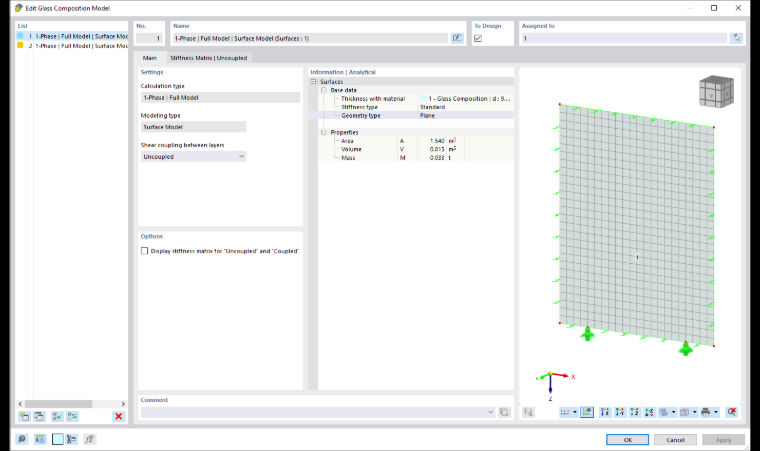Click the reset view magnifier icon with red X
This screenshot has width=760, height=451.
pos(731,412)
